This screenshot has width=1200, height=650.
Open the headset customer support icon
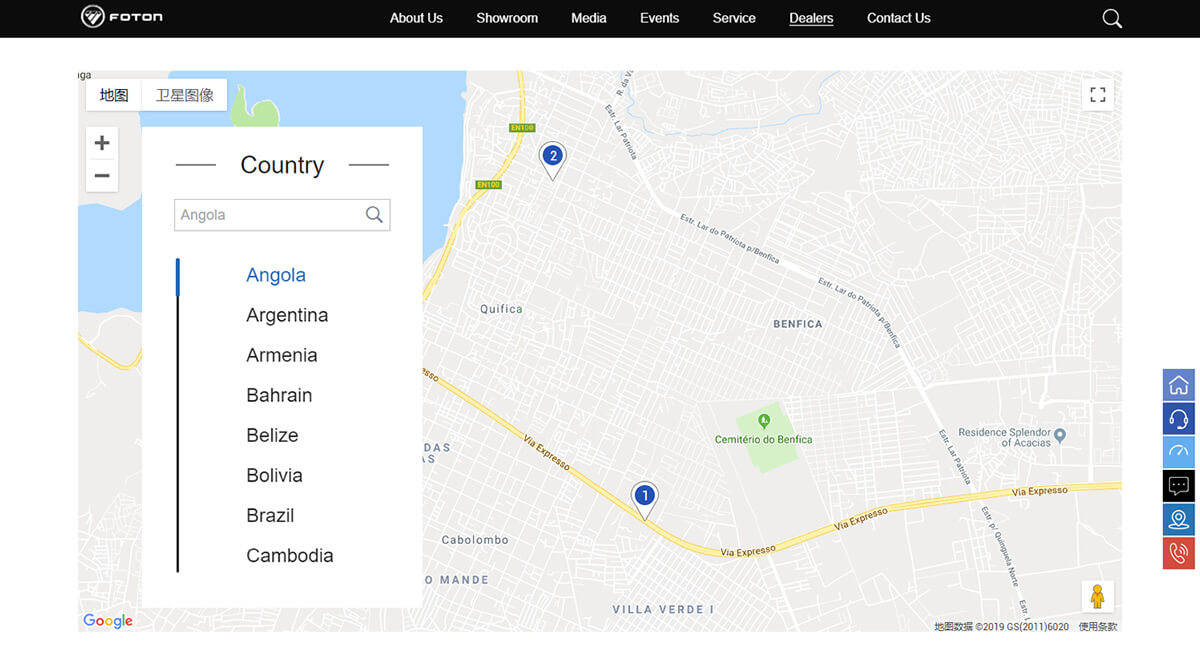tap(1178, 418)
